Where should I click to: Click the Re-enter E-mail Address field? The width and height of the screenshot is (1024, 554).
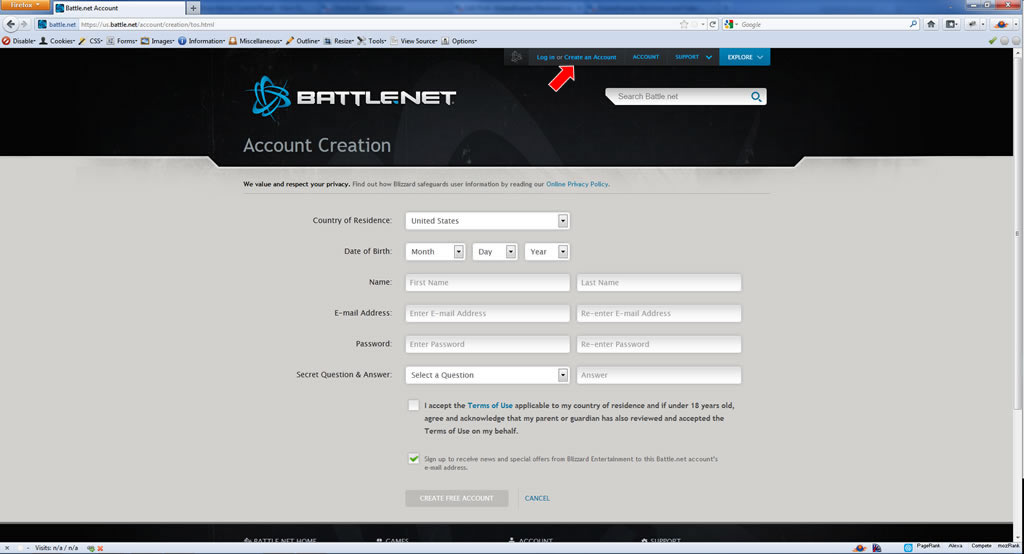pos(659,314)
